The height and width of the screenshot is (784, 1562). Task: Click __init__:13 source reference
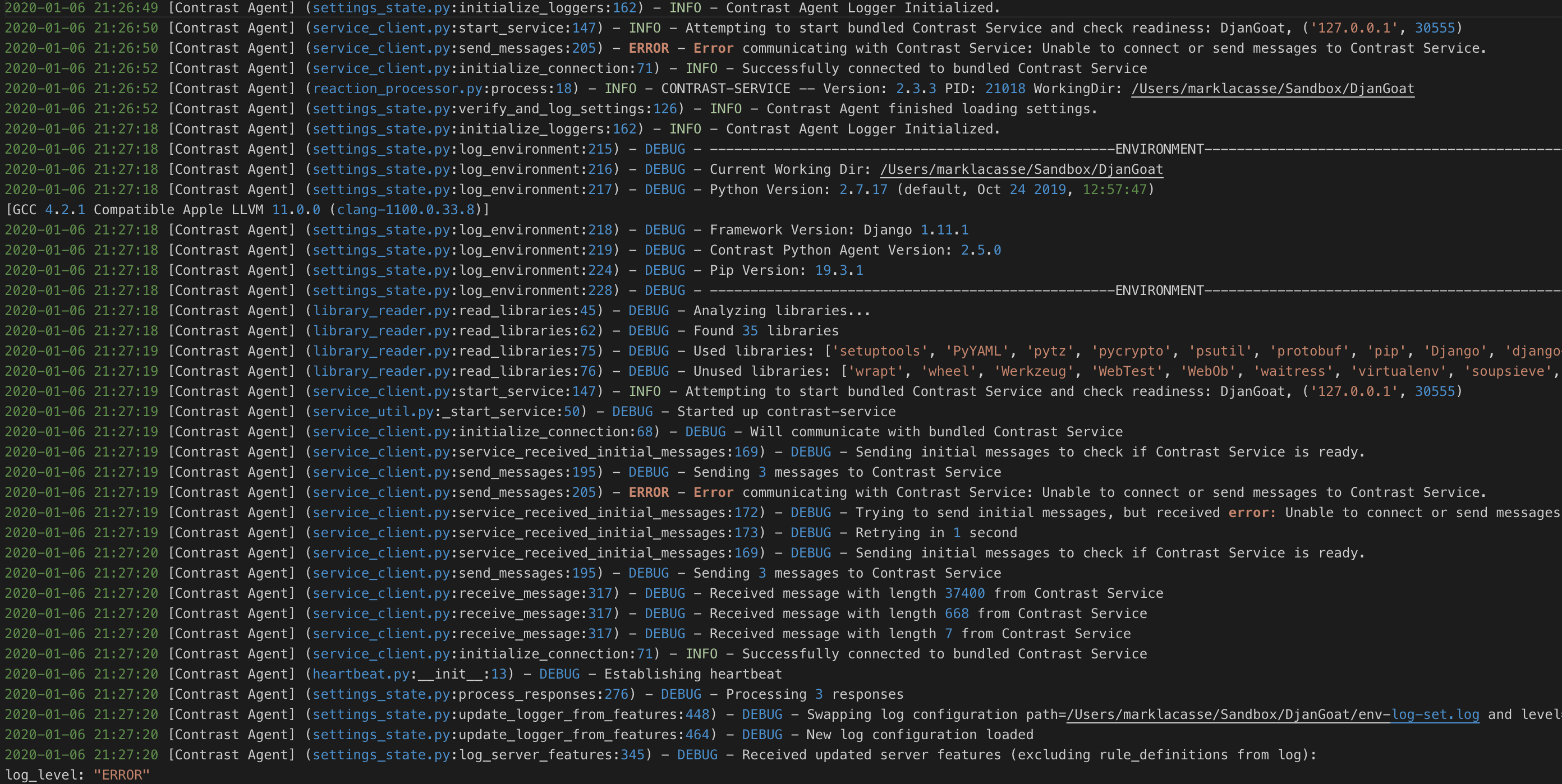463,674
